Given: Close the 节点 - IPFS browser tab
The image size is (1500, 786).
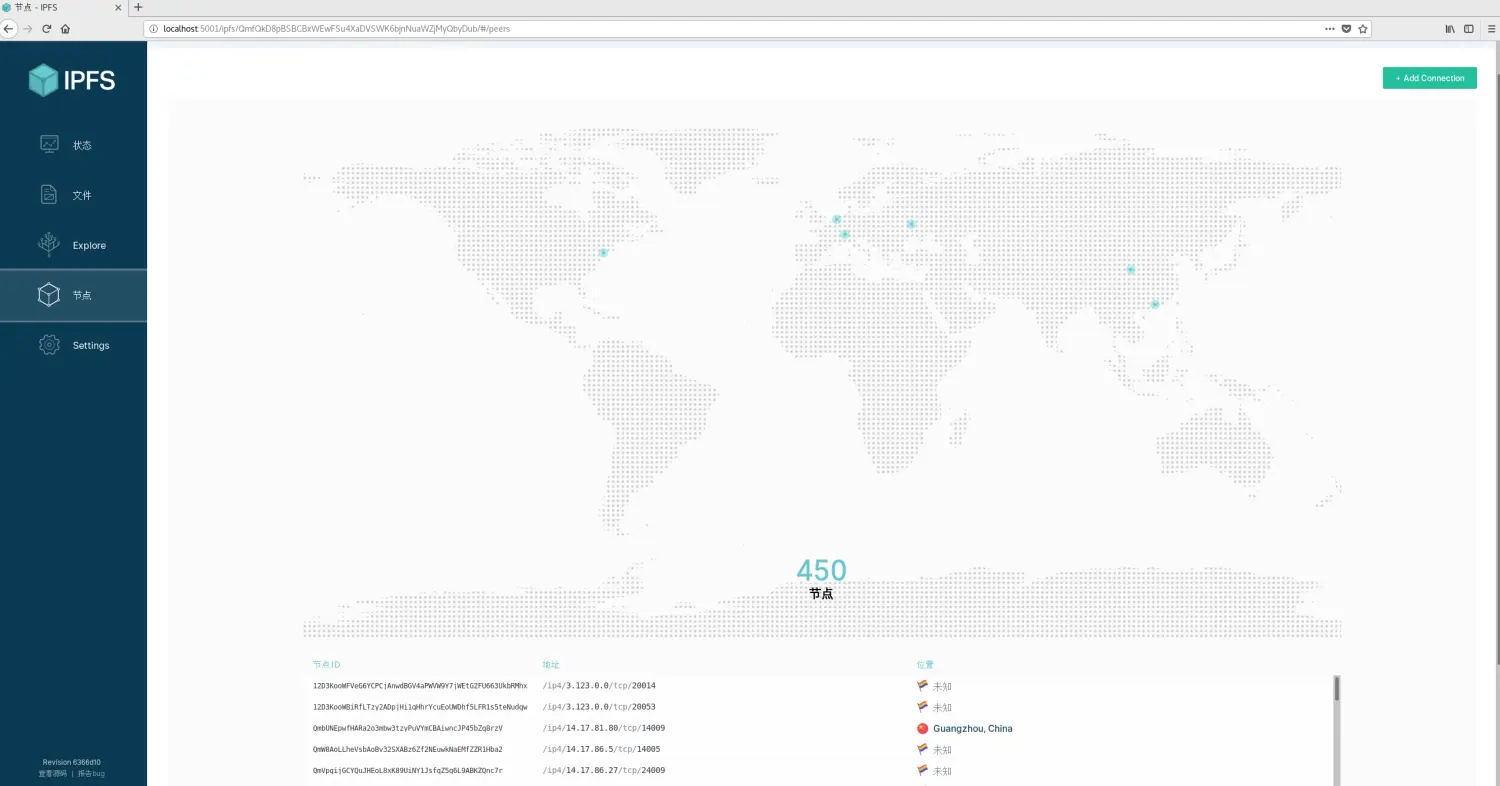Looking at the screenshot, I should 120,7.
